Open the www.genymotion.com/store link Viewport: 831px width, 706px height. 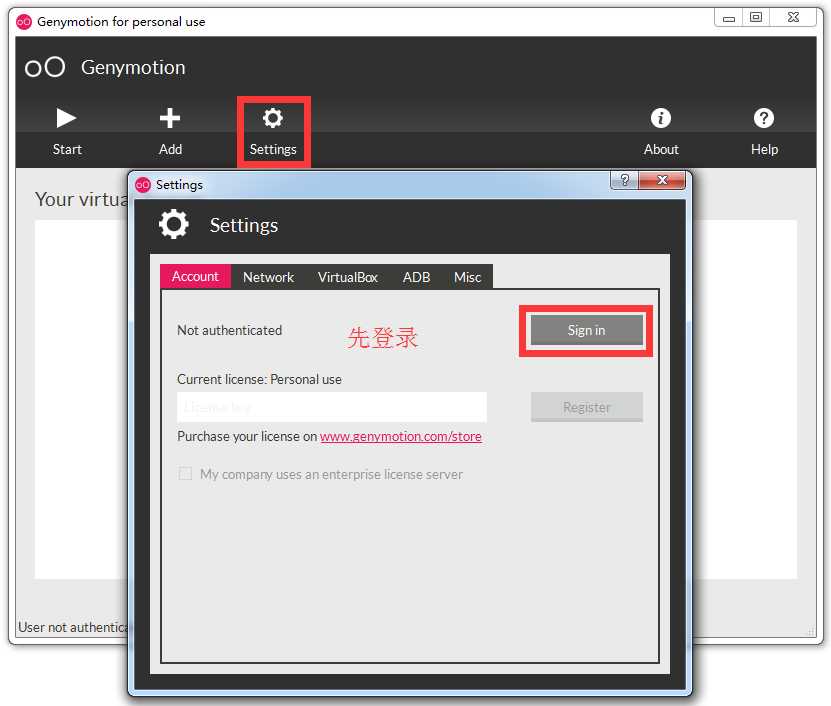[x=401, y=436]
